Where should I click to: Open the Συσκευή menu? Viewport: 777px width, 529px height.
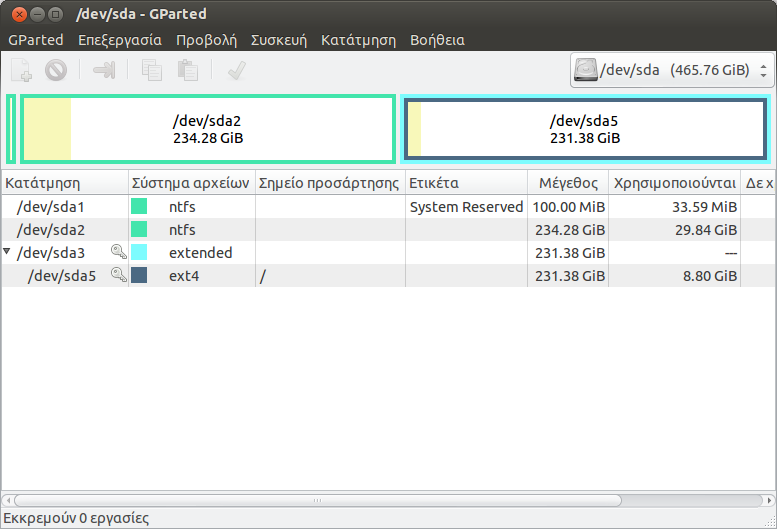[278, 40]
